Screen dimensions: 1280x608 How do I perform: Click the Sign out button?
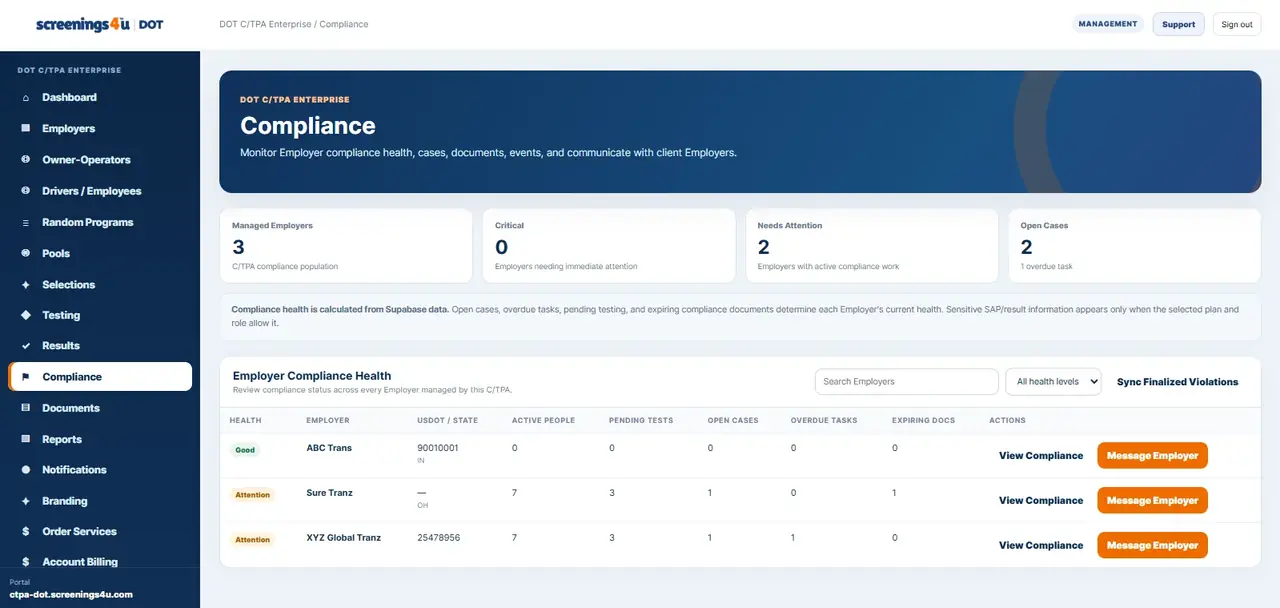[1237, 24]
